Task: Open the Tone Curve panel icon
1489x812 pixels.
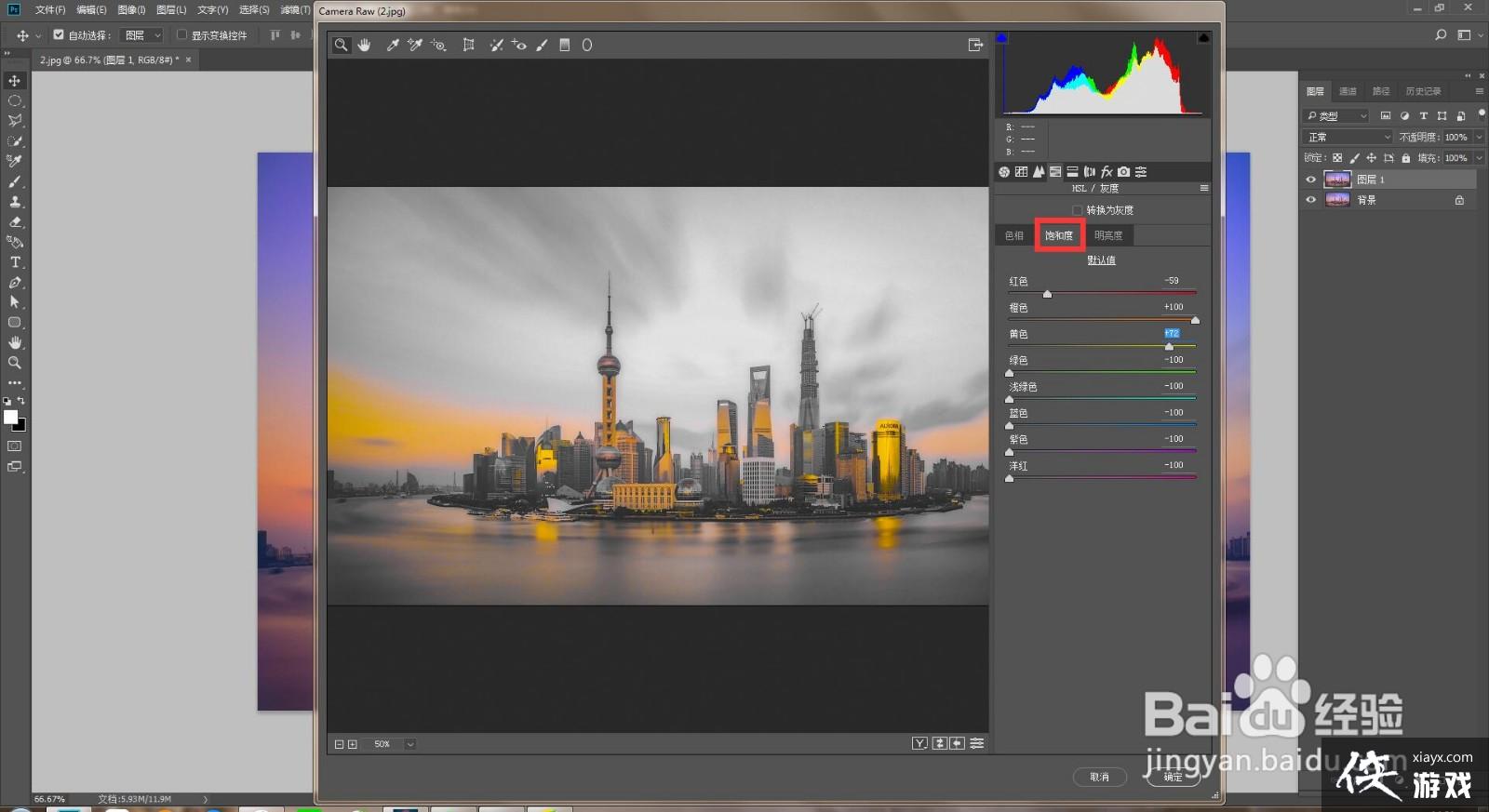Action: pos(1021,172)
